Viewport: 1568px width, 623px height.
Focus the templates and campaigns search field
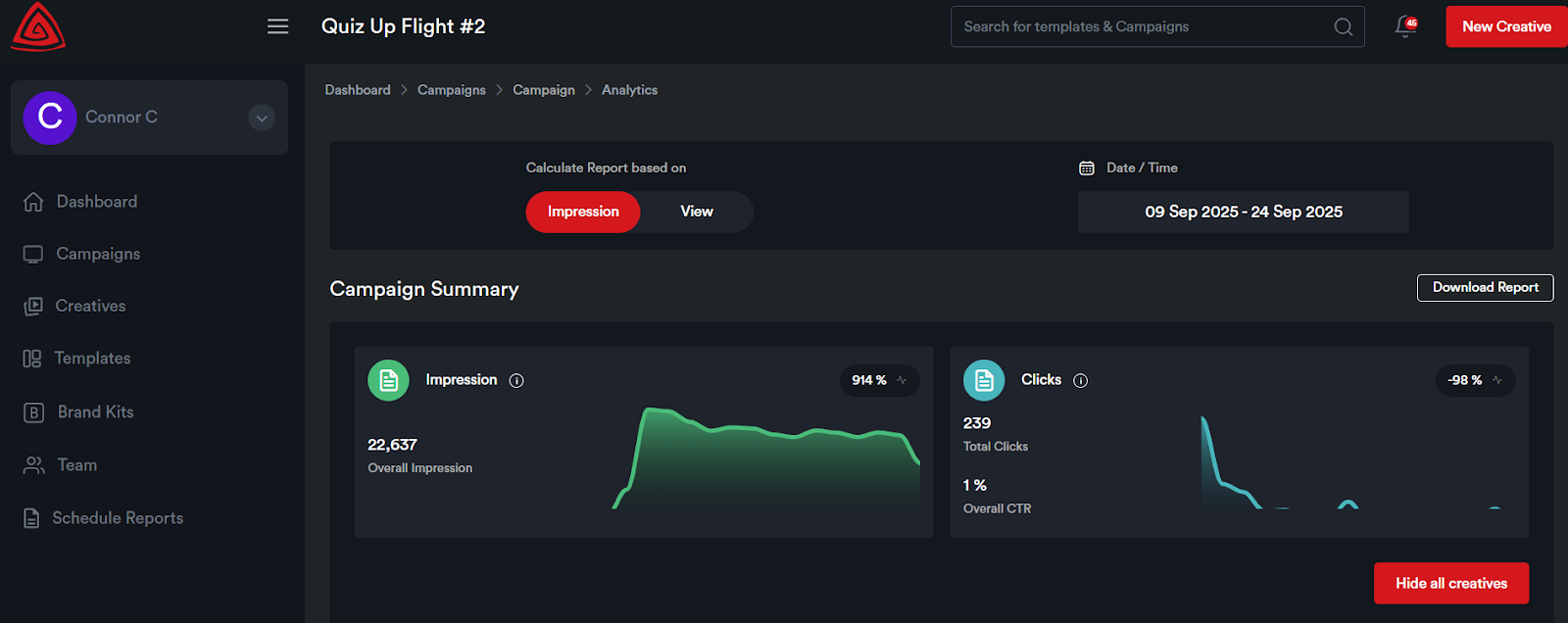1142,26
